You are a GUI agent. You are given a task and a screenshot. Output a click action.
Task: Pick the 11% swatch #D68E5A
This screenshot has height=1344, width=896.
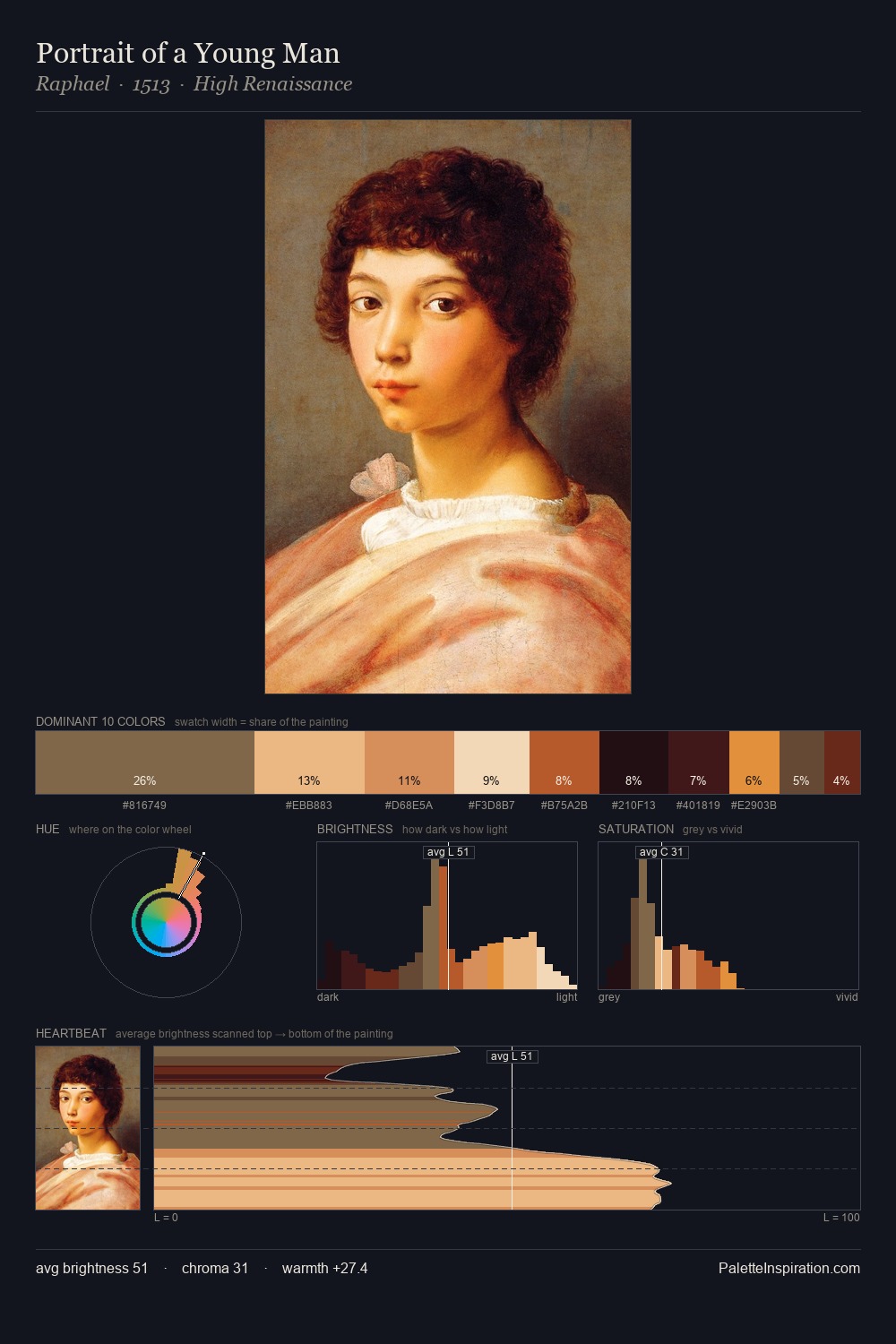click(409, 762)
